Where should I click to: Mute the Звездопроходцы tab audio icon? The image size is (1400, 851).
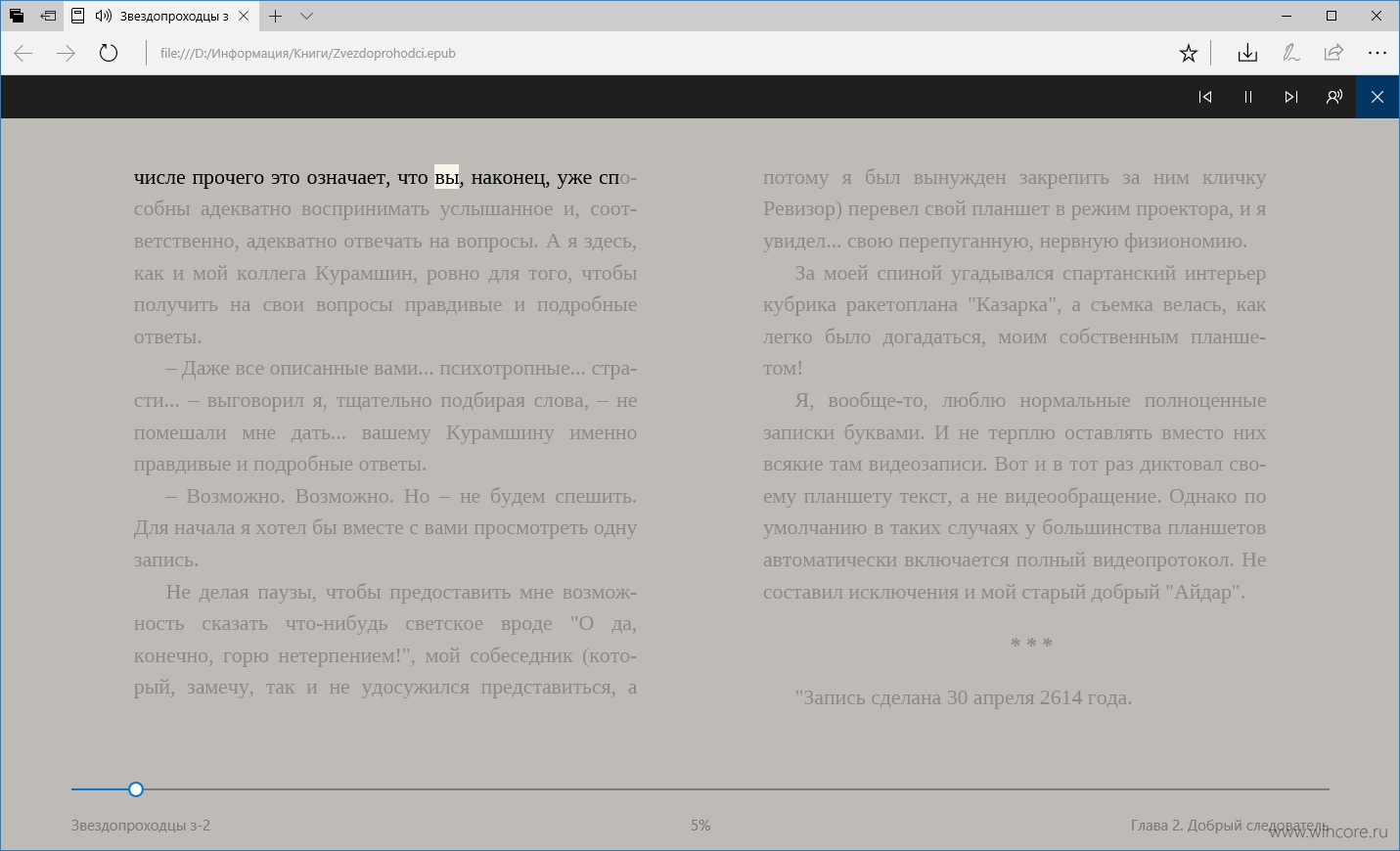[x=104, y=16]
